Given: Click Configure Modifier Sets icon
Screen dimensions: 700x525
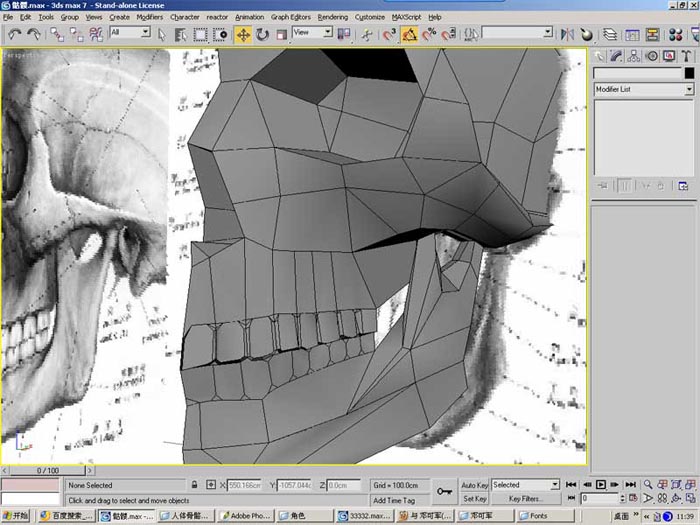Looking at the screenshot, I should (683, 186).
